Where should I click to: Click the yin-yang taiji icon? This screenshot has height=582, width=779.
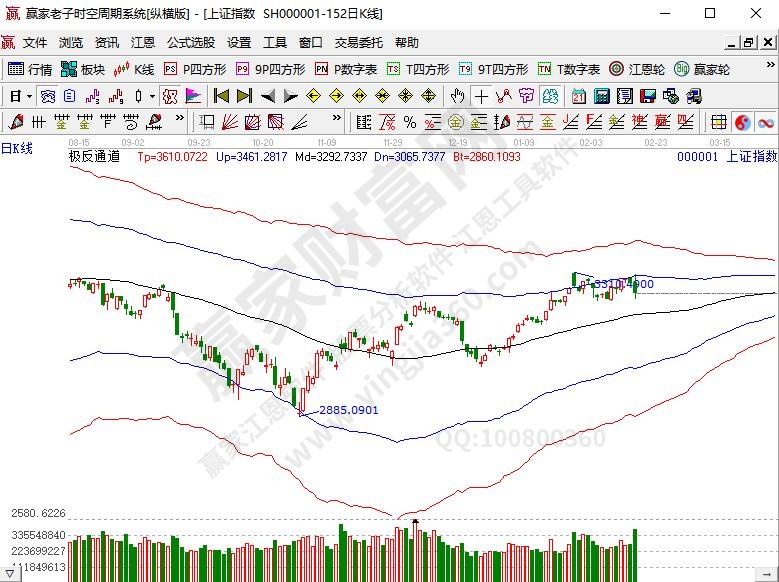(x=743, y=122)
